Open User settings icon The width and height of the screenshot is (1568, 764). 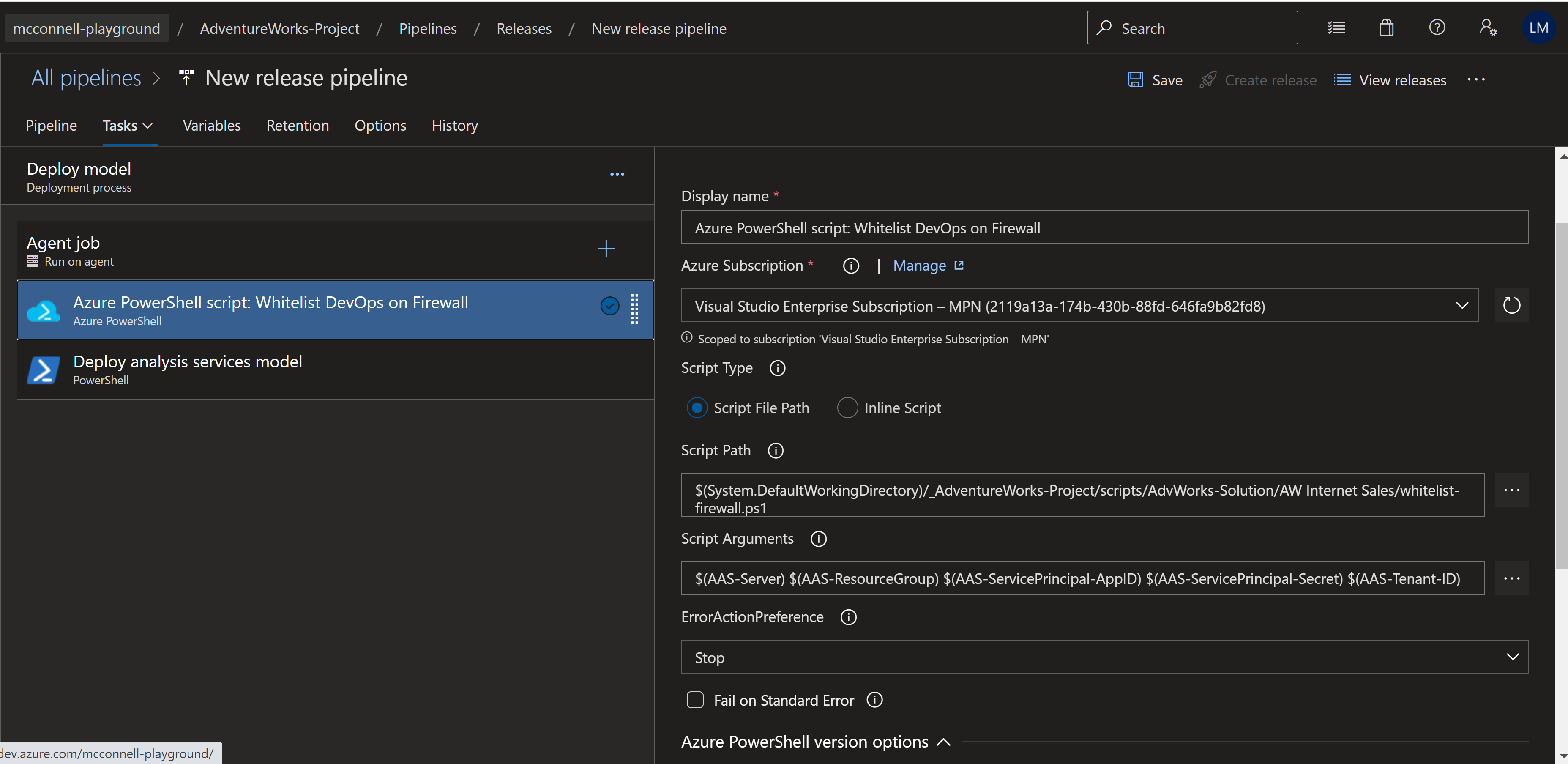[1488, 28]
